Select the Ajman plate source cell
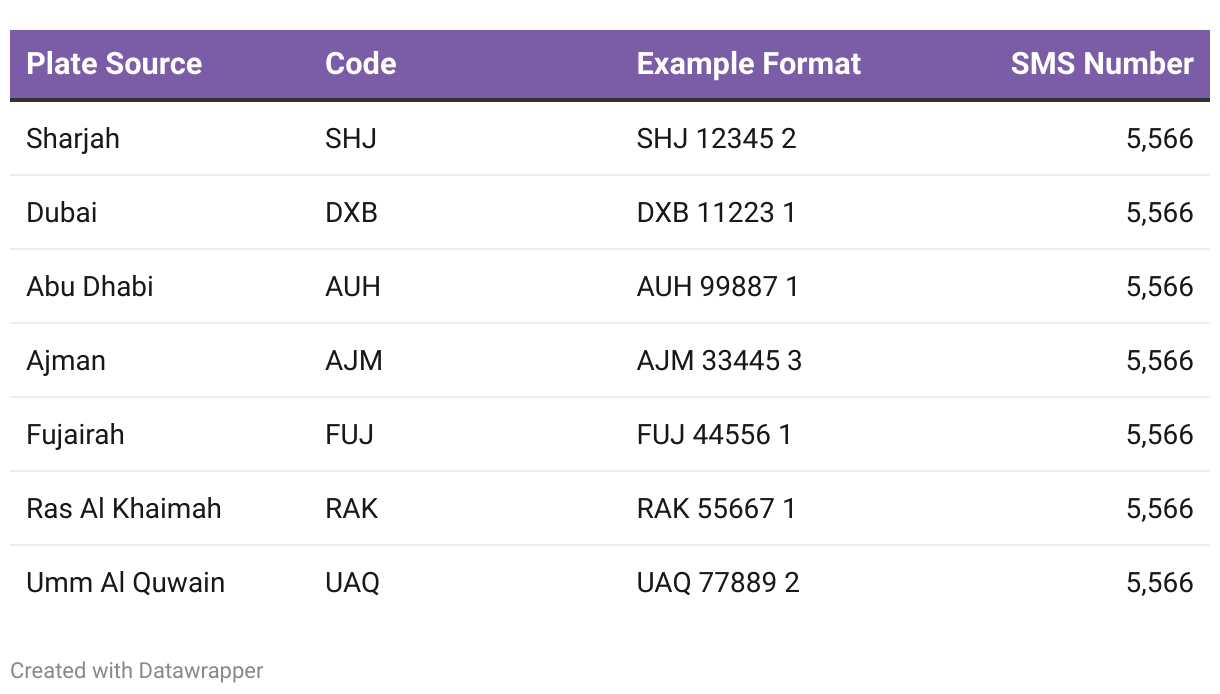Image resolution: width=1220 pixels, height=694 pixels. coord(66,360)
